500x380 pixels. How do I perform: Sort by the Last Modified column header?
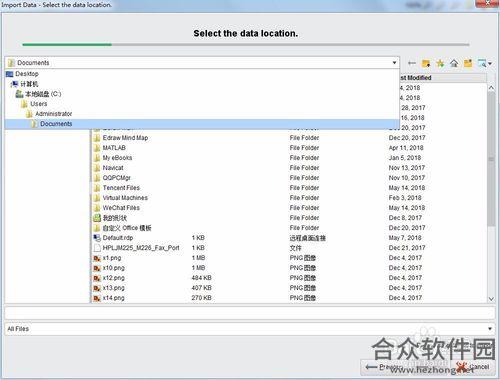(x=443, y=78)
